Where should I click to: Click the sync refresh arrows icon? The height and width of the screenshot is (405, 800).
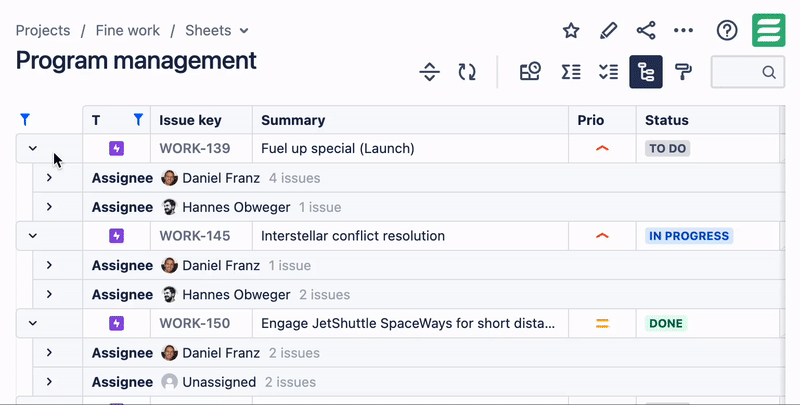467,72
